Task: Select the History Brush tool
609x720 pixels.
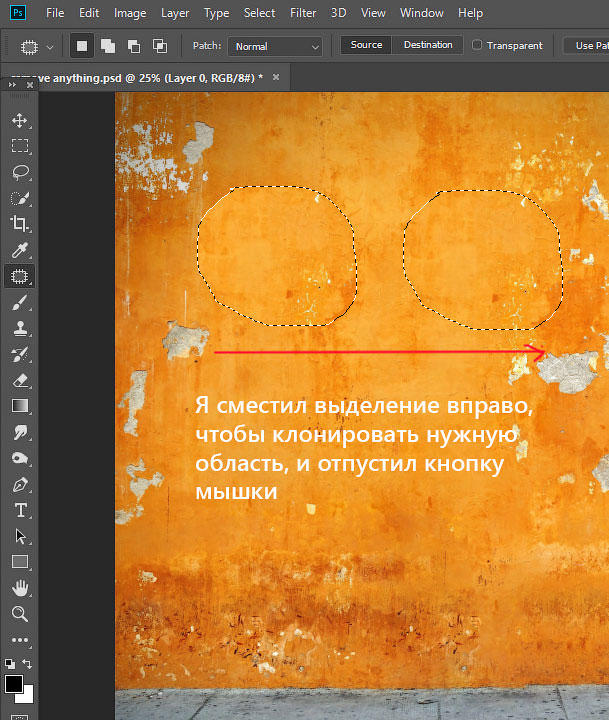Action: (19, 354)
